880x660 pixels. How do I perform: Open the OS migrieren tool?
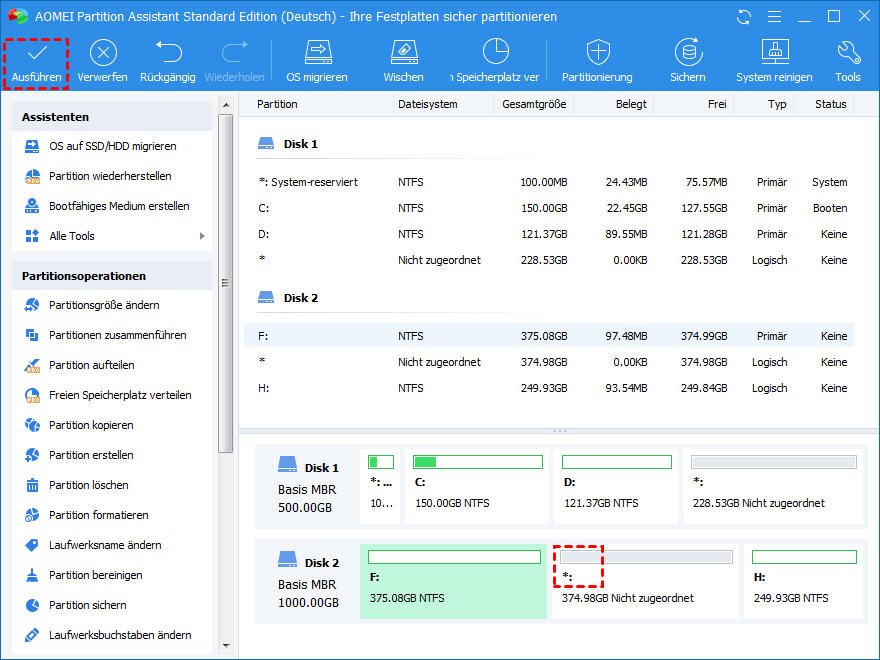pos(317,54)
